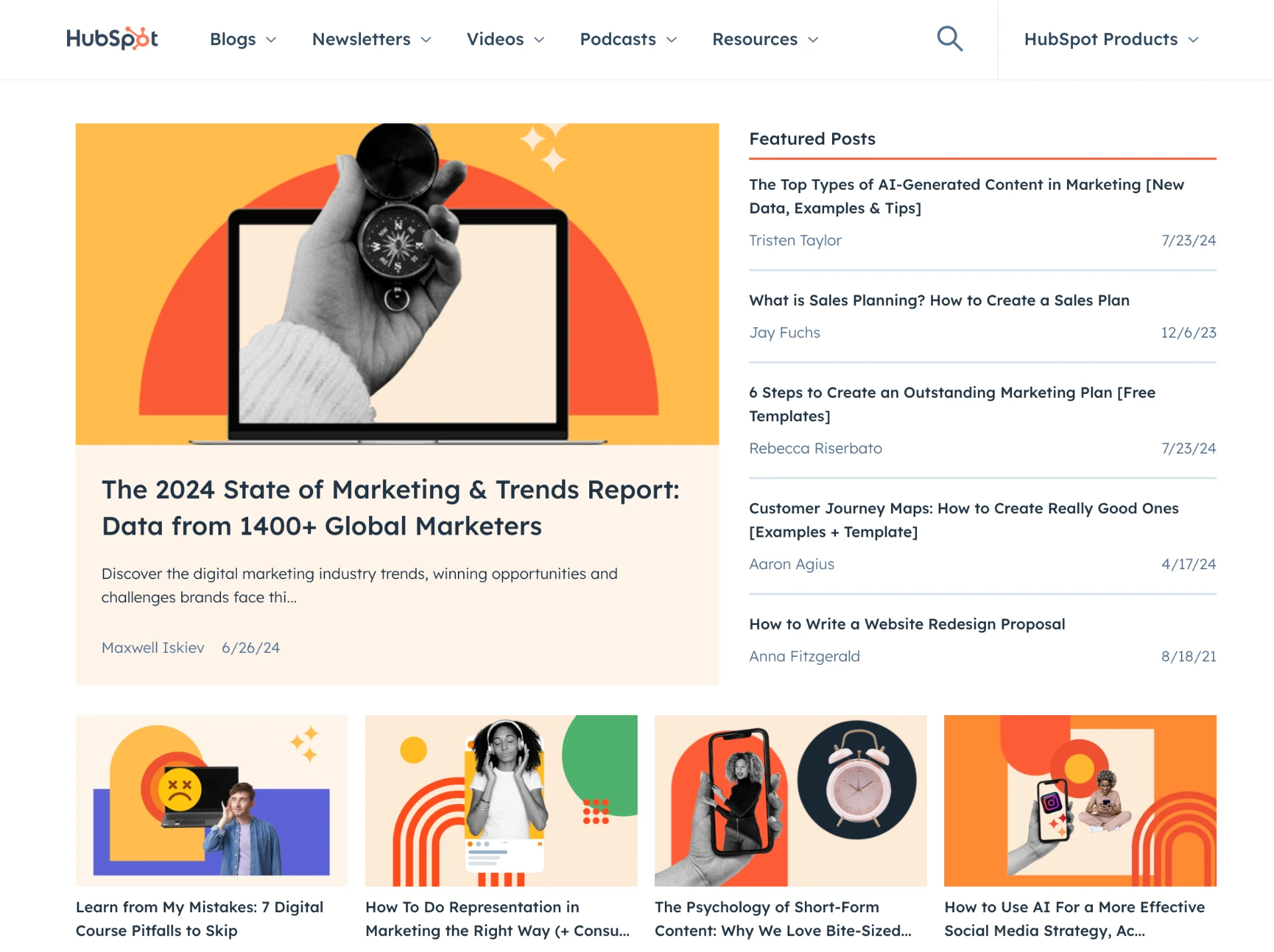Expand the Blogs dropdown menu
Image resolution: width=1274 pixels, height=952 pixels.
(242, 39)
